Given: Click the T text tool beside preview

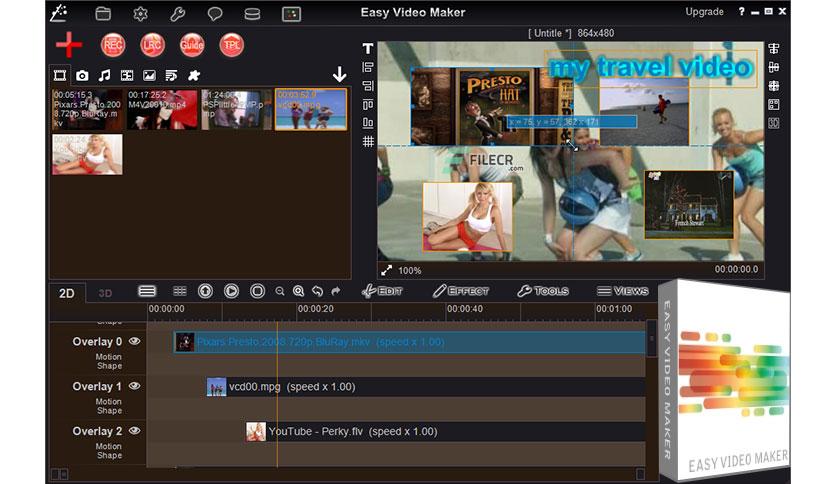Looking at the screenshot, I should pos(368,49).
